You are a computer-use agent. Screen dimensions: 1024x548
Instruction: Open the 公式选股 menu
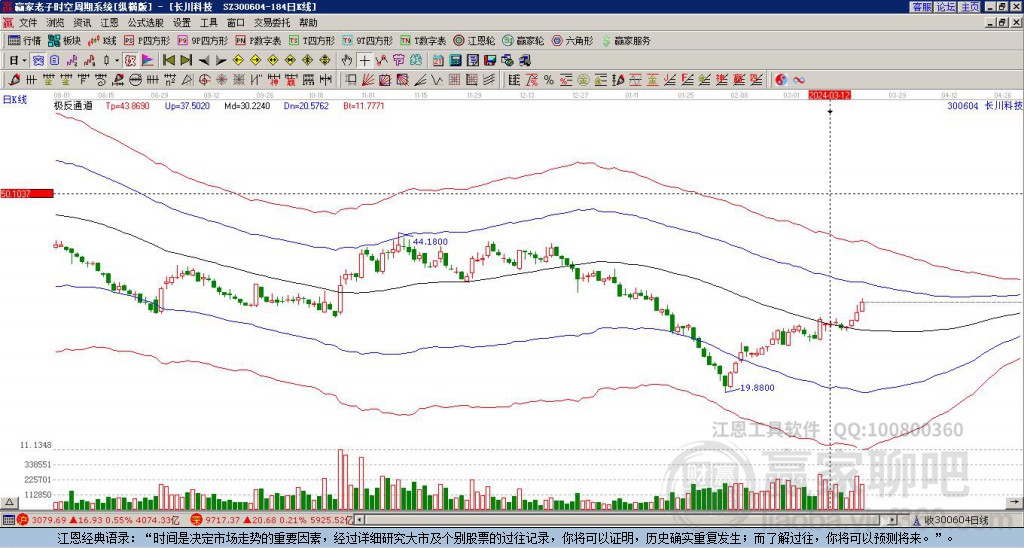146,23
